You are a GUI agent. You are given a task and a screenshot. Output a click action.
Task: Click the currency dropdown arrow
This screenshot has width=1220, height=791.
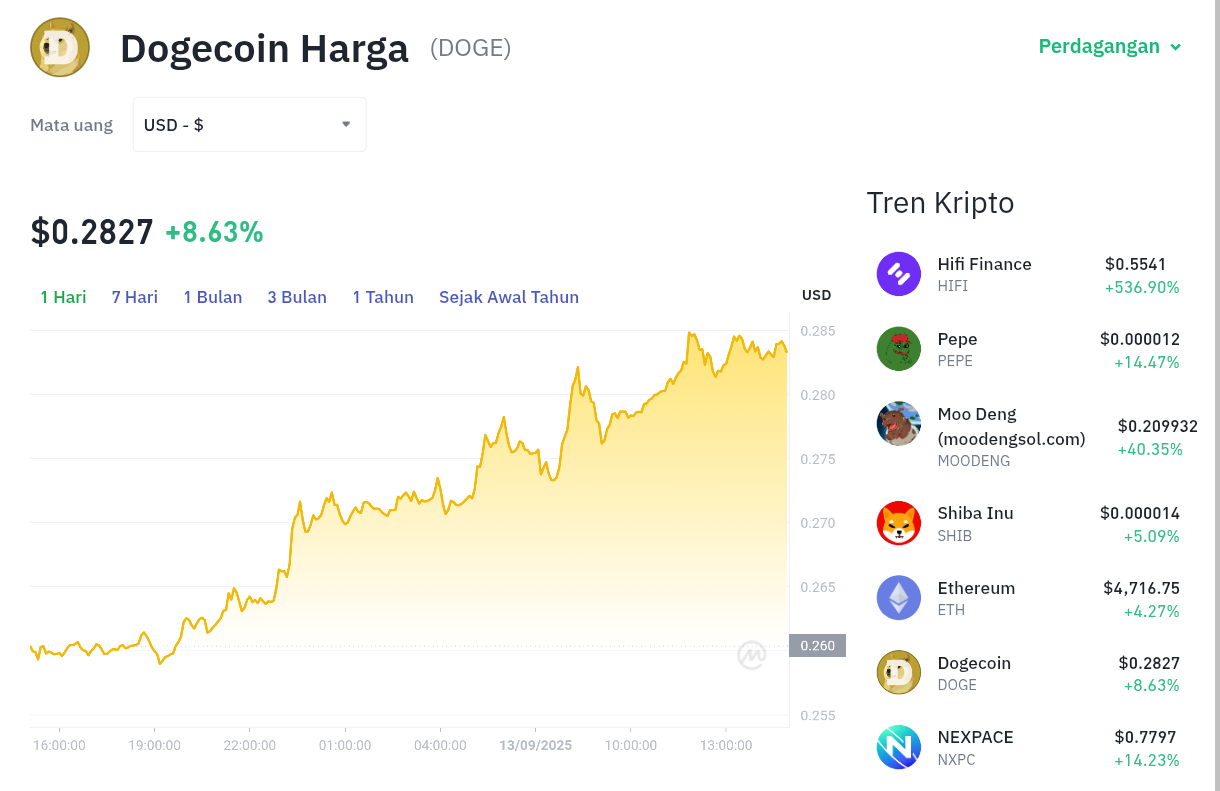click(x=346, y=124)
